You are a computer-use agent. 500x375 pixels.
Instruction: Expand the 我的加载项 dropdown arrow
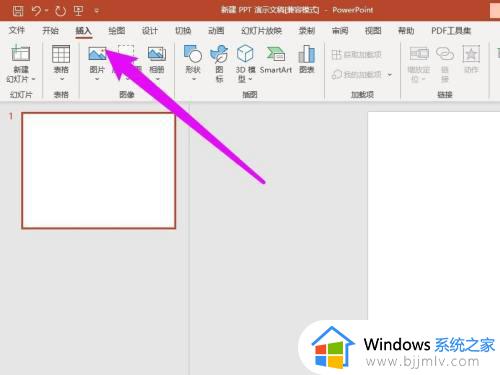point(389,75)
